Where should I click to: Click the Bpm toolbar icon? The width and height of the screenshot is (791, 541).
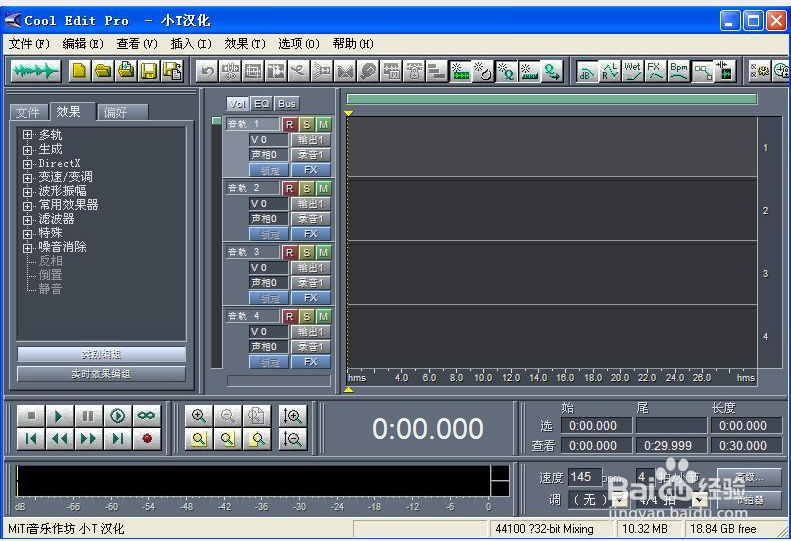pyautogui.click(x=679, y=71)
